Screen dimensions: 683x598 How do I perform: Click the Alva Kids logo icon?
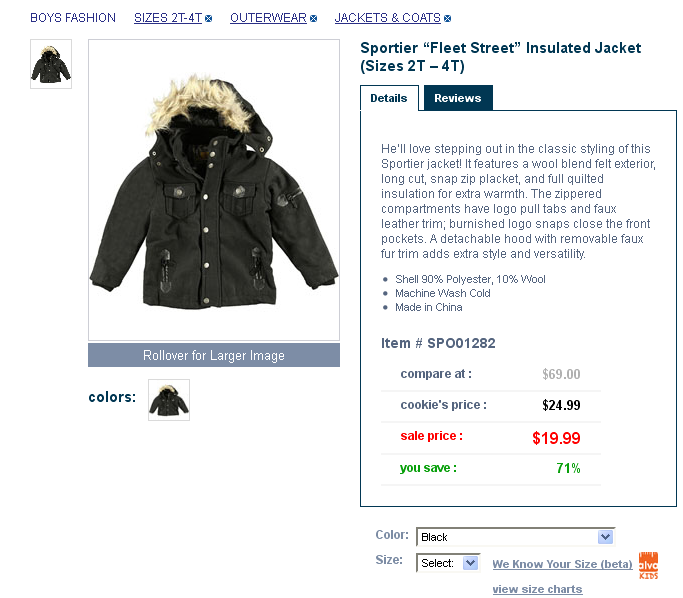pos(649,565)
